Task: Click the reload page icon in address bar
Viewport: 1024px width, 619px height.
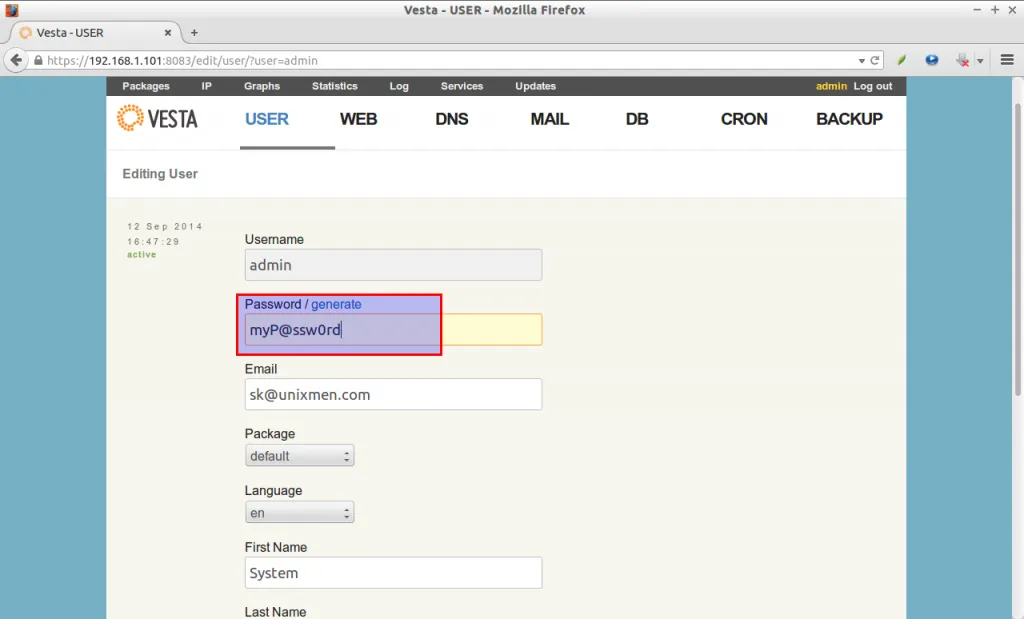Action: click(x=875, y=60)
